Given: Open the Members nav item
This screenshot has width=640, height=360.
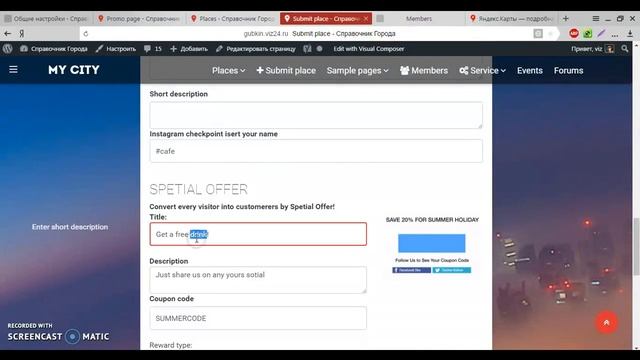Looking at the screenshot, I should pyautogui.click(x=424, y=70).
